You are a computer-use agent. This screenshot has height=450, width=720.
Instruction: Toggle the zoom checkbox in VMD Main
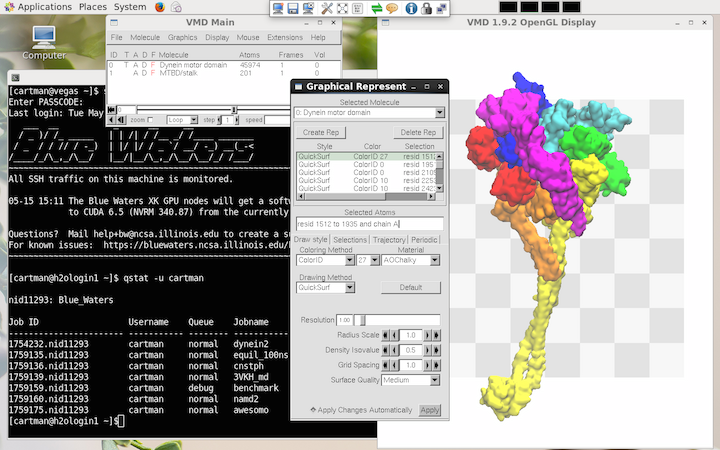150,120
